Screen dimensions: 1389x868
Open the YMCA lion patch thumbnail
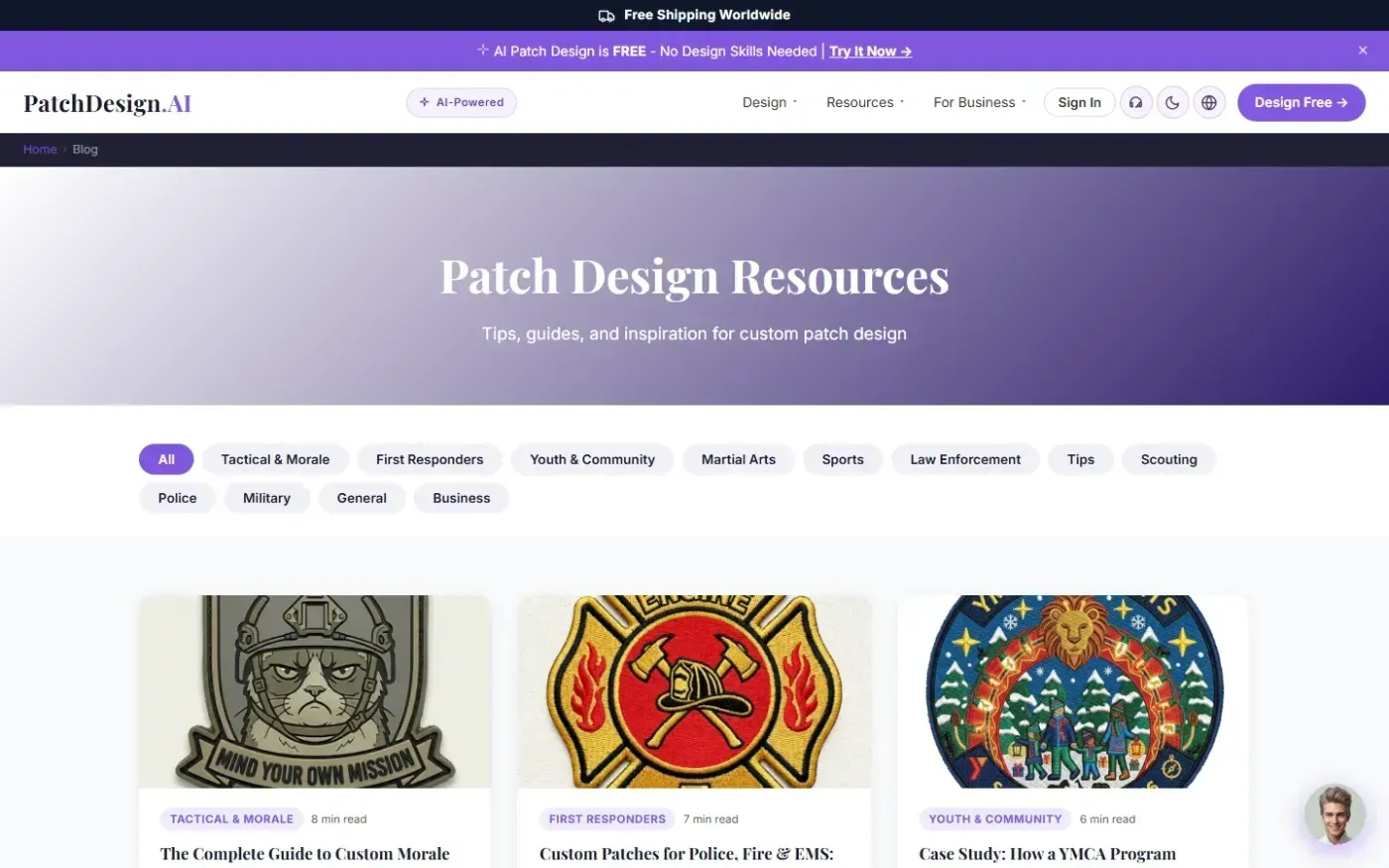(1073, 691)
